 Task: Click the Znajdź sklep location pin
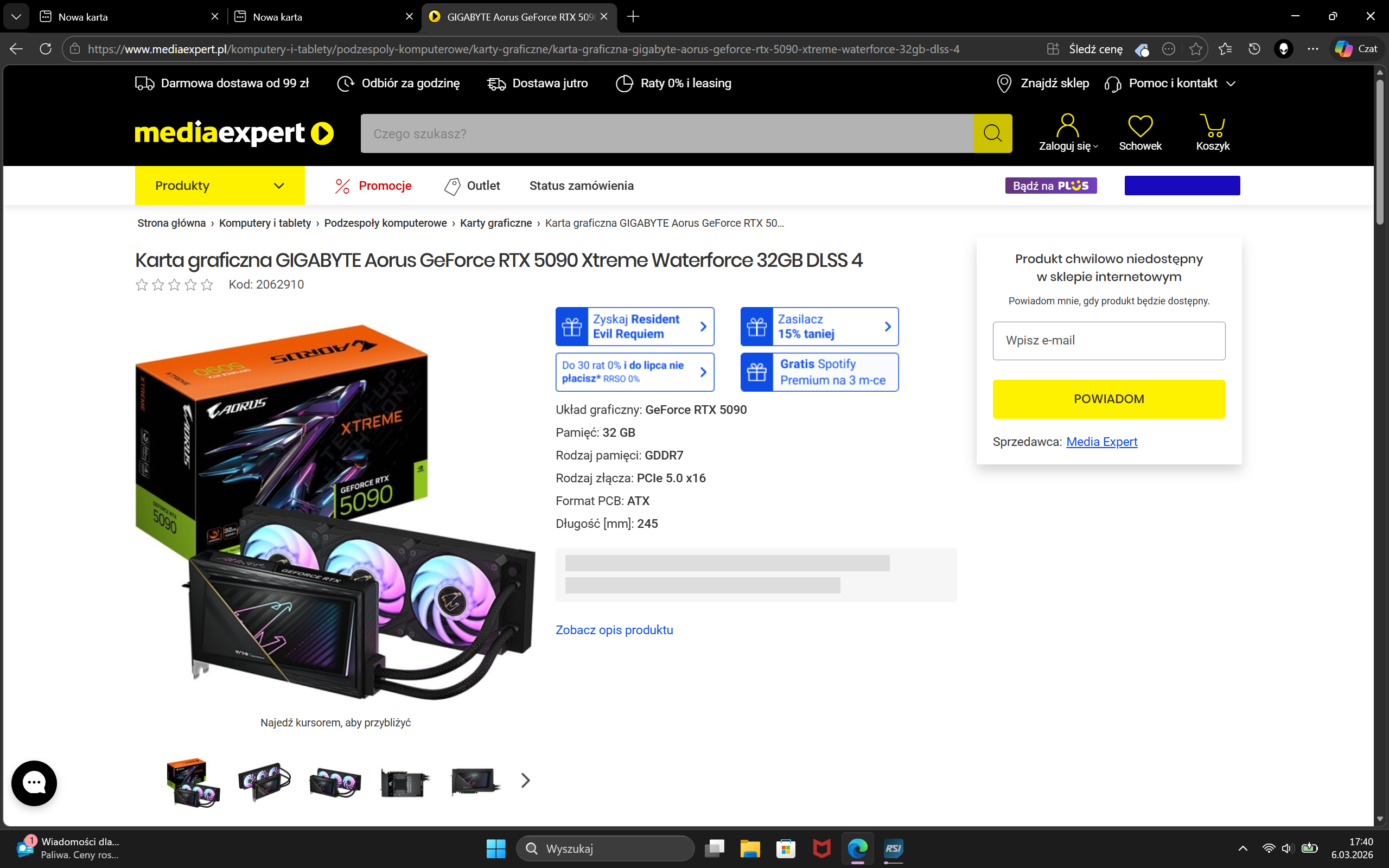point(1004,83)
